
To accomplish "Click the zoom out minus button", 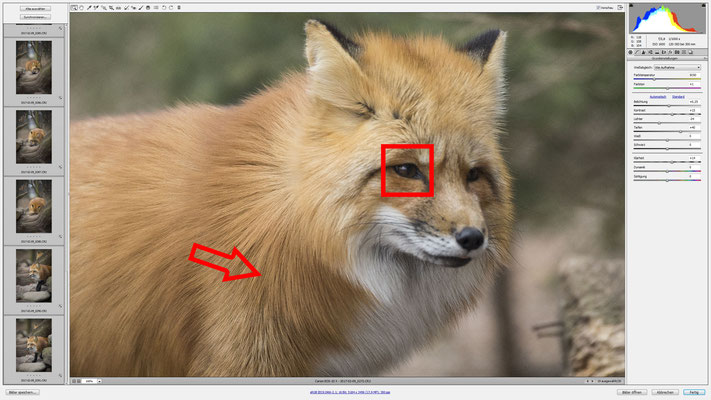I will [x=74, y=381].
